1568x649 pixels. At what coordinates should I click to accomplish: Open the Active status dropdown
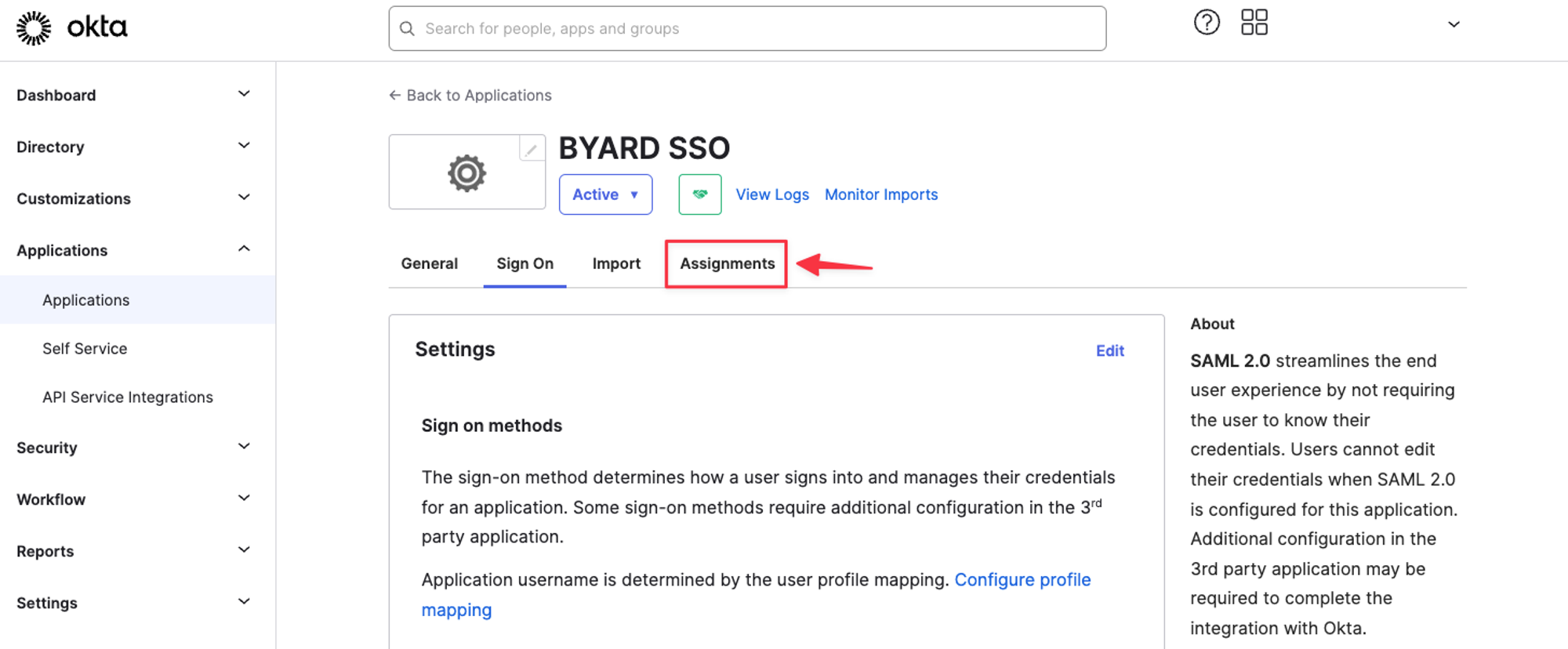605,194
